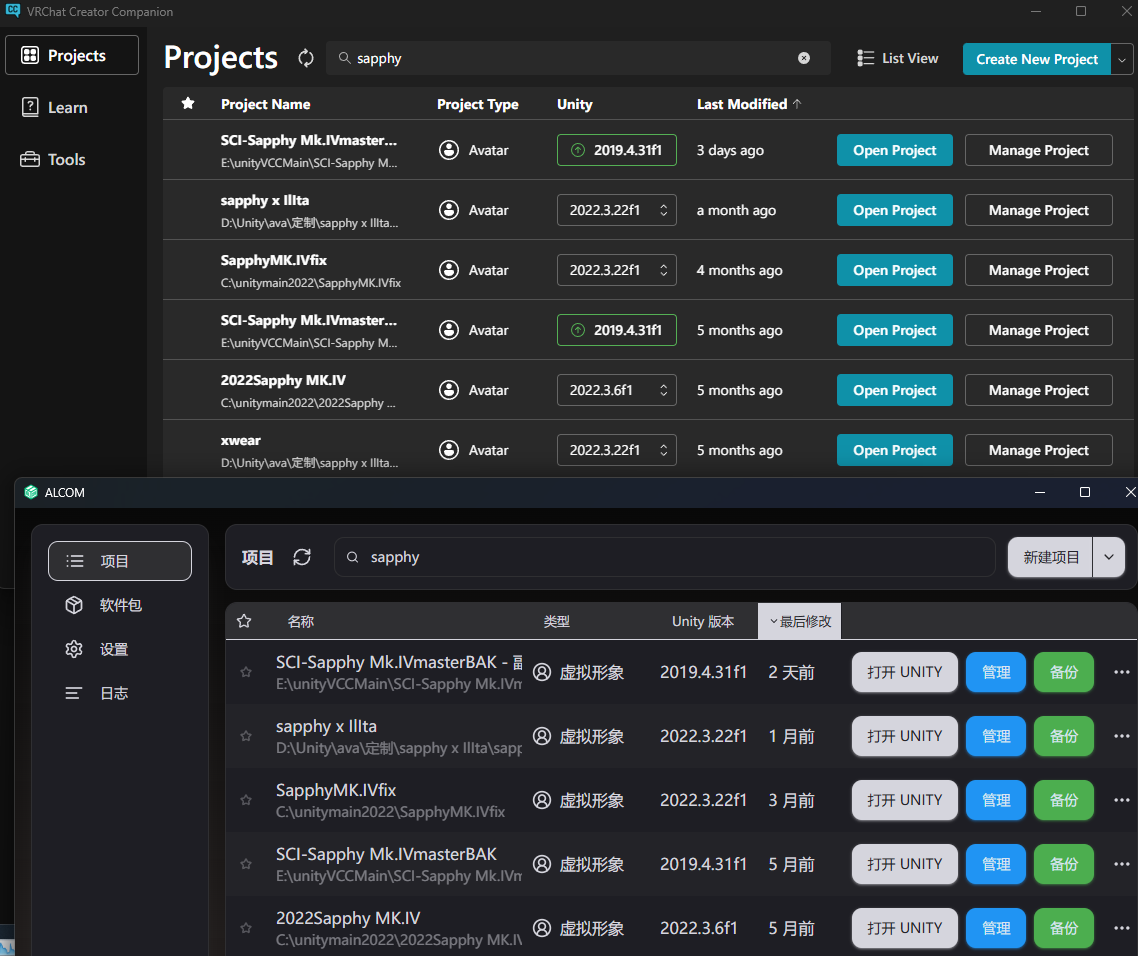Open more options for SapphyMK.IVfix in ALCOM

tap(1121, 800)
